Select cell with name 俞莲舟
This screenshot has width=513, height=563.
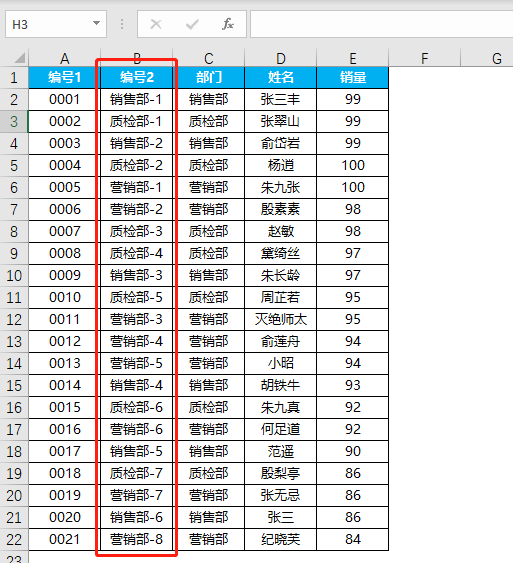(x=281, y=341)
